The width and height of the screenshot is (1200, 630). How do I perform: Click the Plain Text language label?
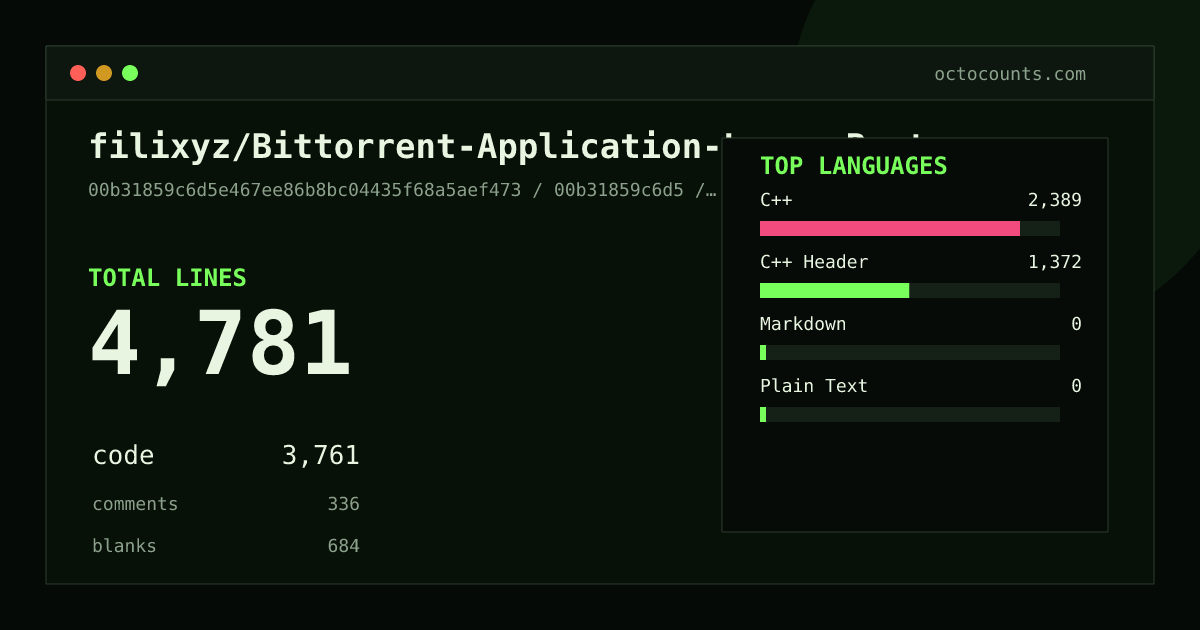814,386
